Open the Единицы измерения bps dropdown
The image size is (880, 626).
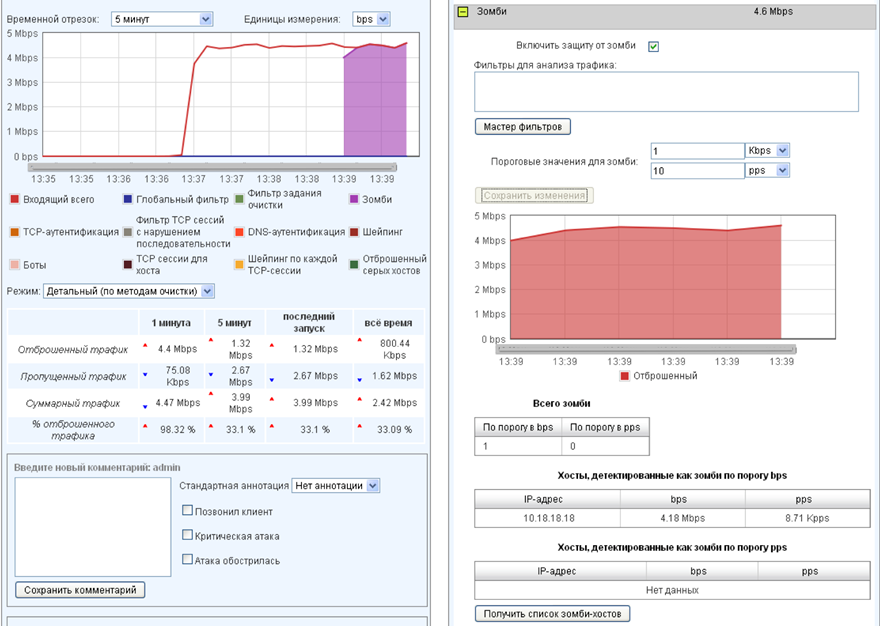[x=371, y=19]
